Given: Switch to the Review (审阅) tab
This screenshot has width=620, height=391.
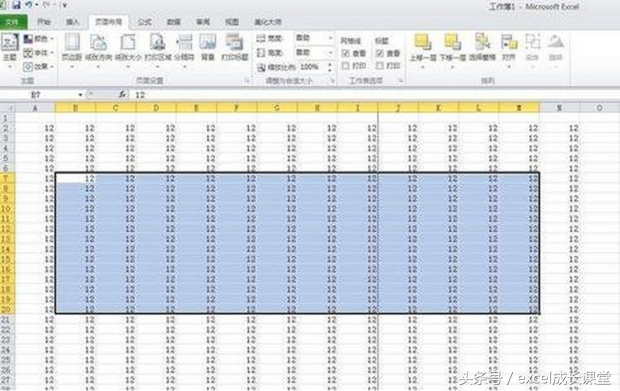Looking at the screenshot, I should [203, 22].
